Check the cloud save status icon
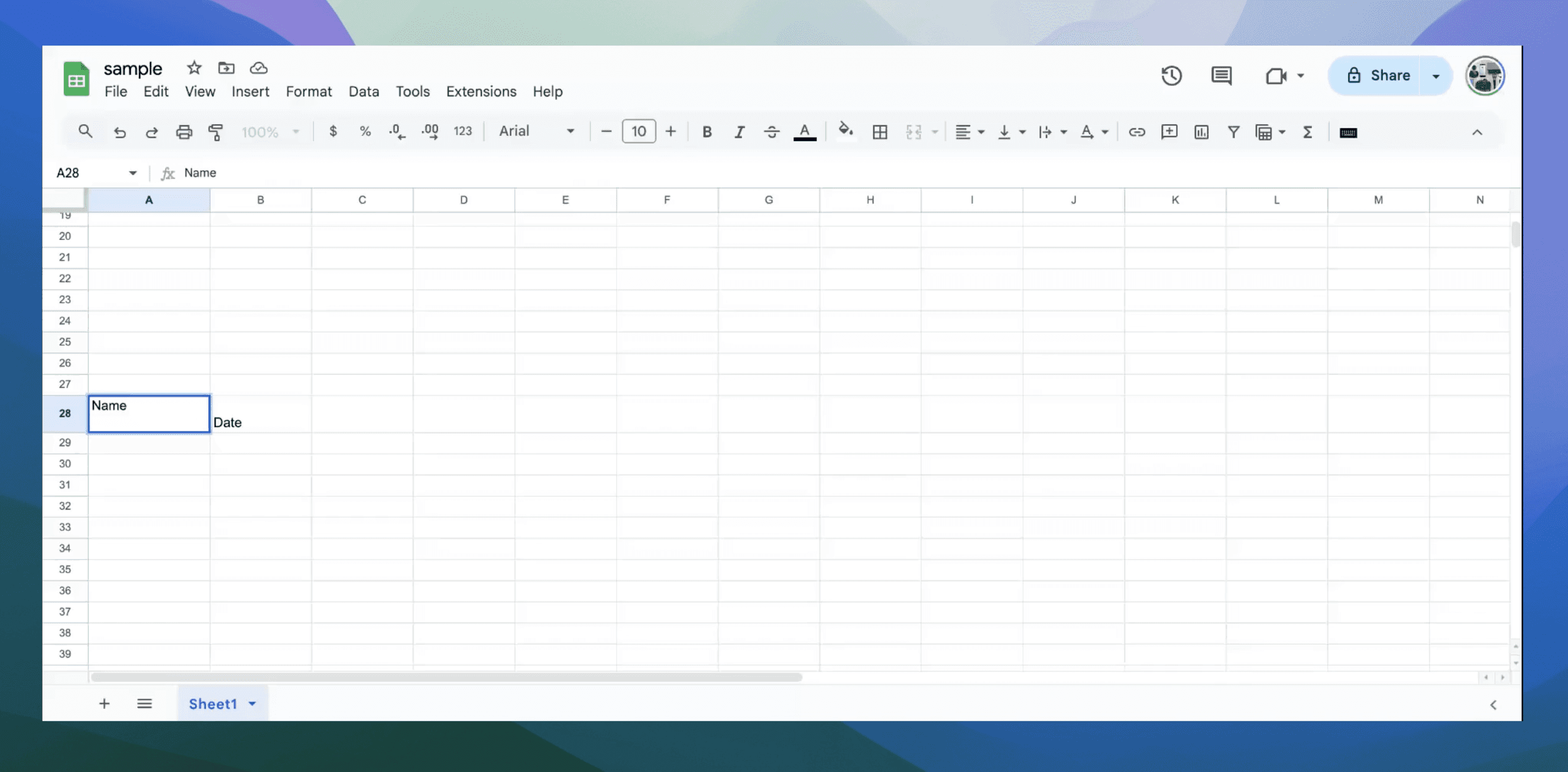This screenshot has width=1568, height=772. (x=259, y=67)
